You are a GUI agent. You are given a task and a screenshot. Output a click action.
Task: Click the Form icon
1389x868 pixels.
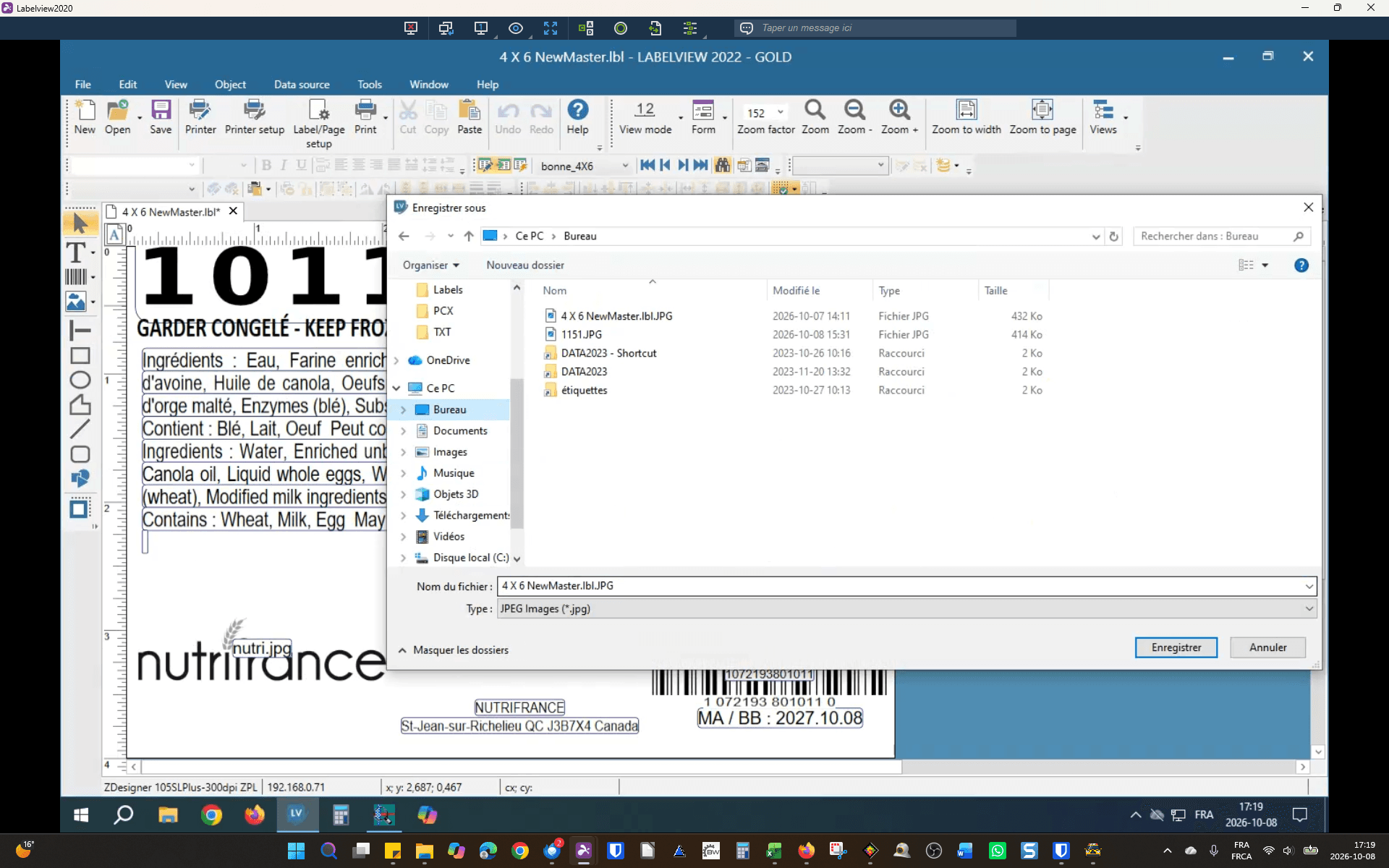pos(703,117)
